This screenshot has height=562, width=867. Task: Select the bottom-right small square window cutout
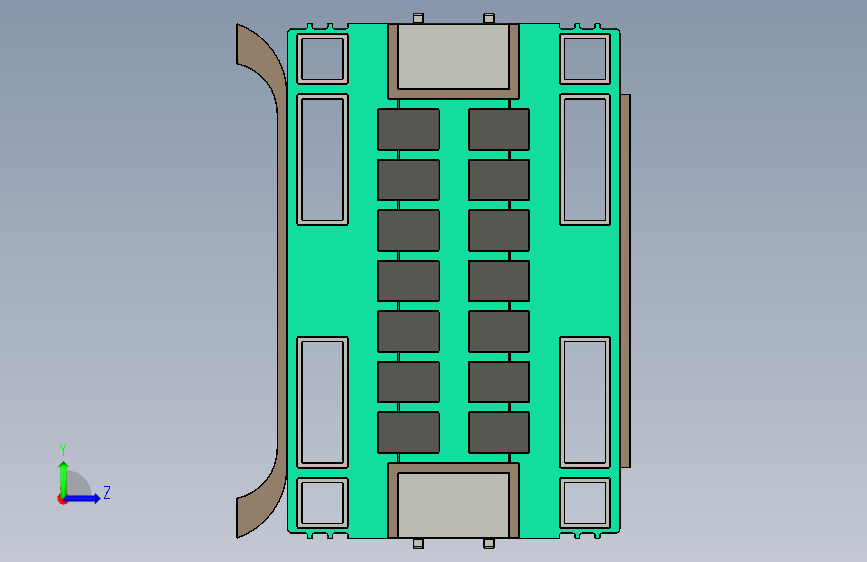click(x=585, y=503)
